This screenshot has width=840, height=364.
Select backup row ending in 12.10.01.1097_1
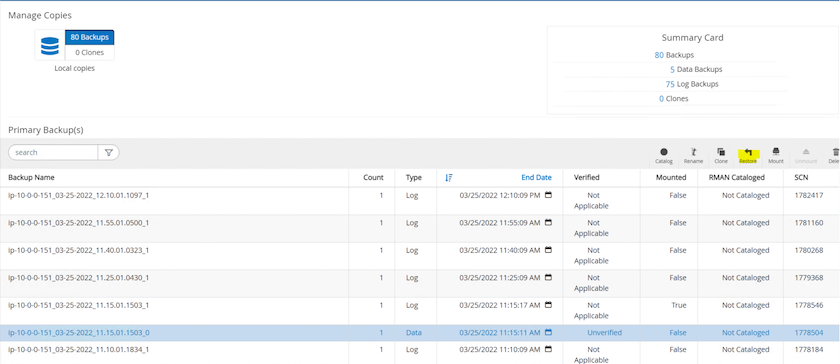(x=420, y=201)
